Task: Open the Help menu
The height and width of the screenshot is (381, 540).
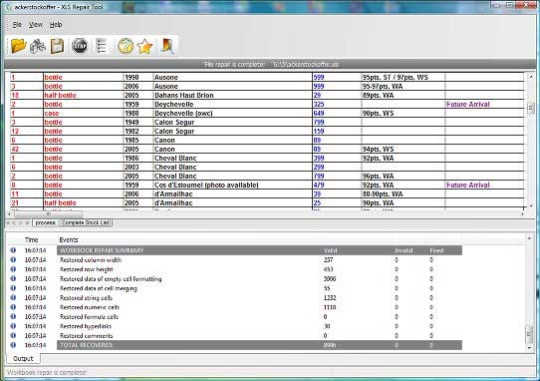Action: coord(56,25)
